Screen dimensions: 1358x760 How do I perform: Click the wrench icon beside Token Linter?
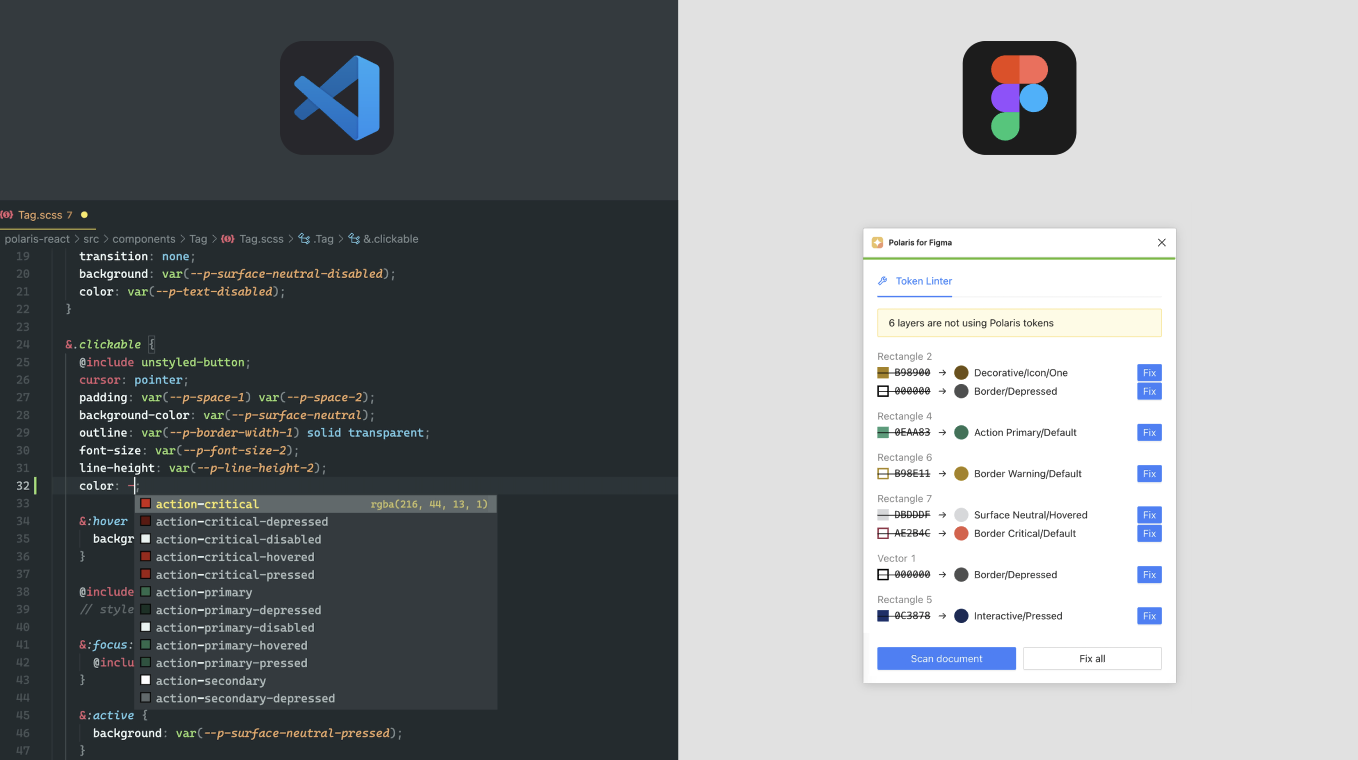tap(882, 281)
